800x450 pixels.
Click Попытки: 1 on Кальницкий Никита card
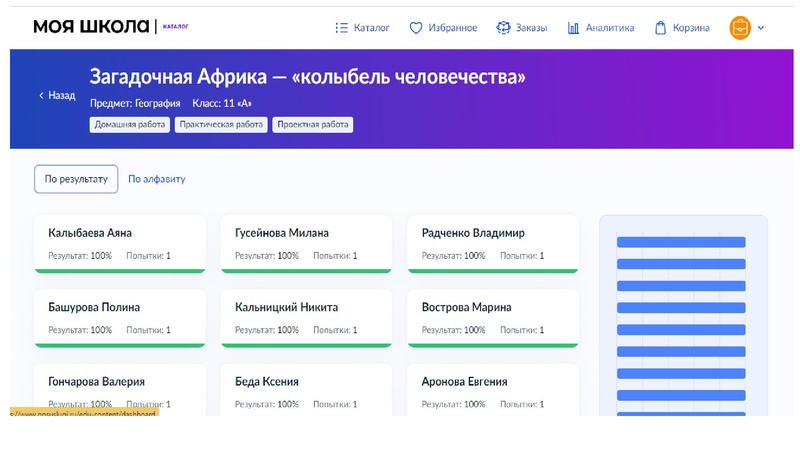pos(335,330)
